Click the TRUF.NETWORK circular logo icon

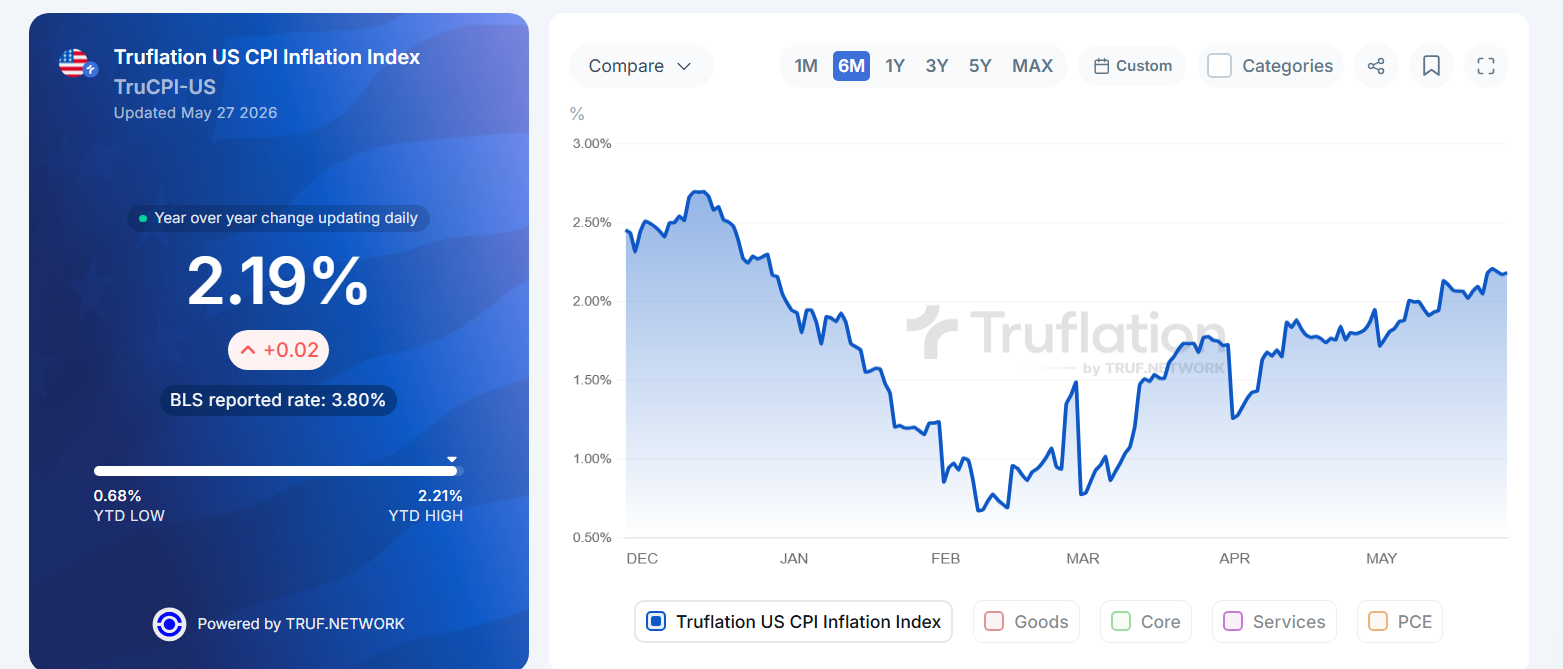tap(169, 624)
